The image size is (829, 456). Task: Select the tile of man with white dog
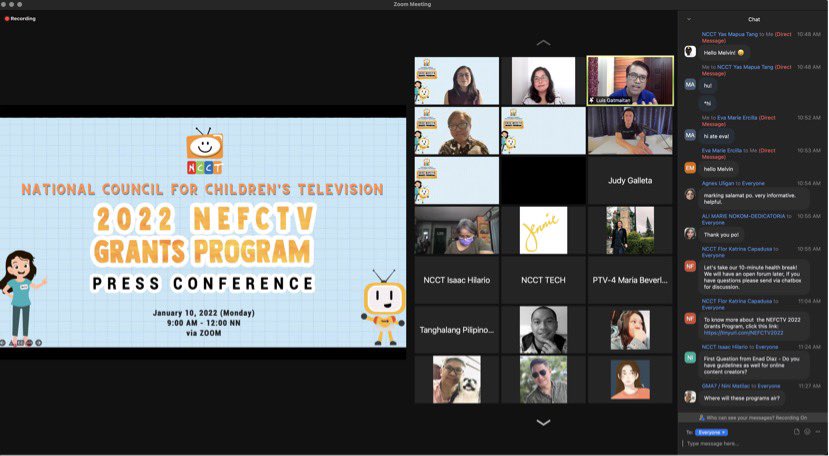point(456,379)
